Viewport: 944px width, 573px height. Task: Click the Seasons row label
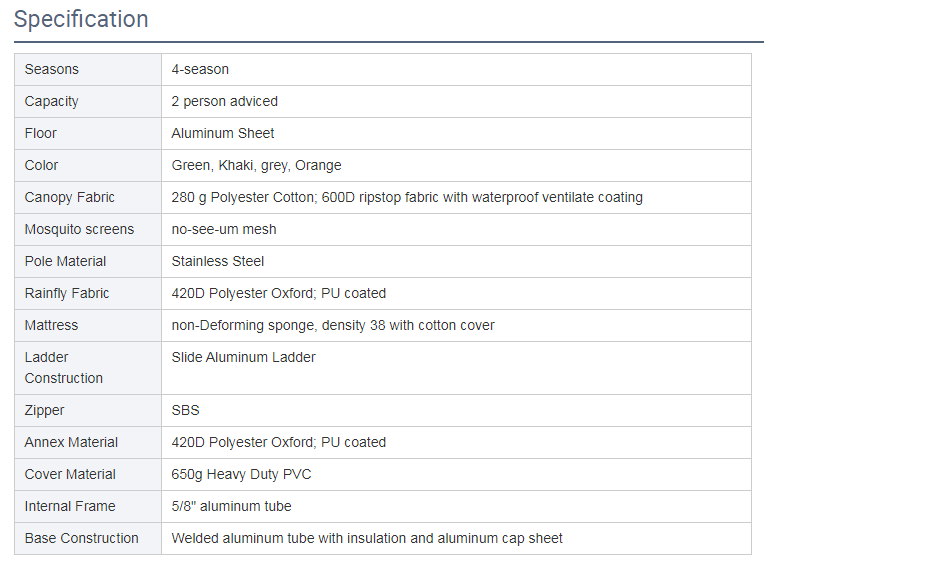[x=52, y=69]
